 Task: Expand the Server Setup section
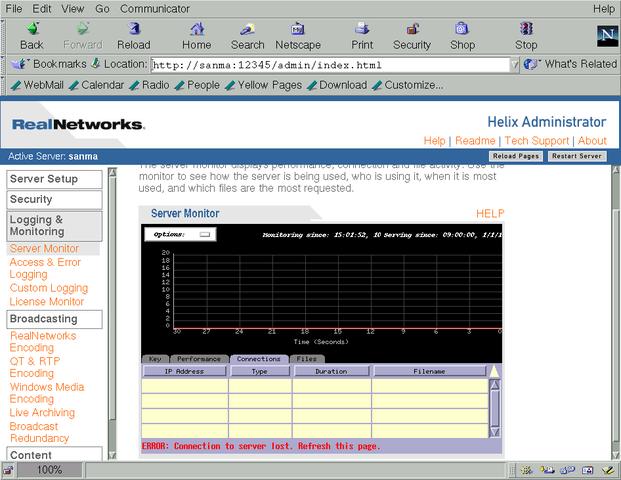point(54,179)
